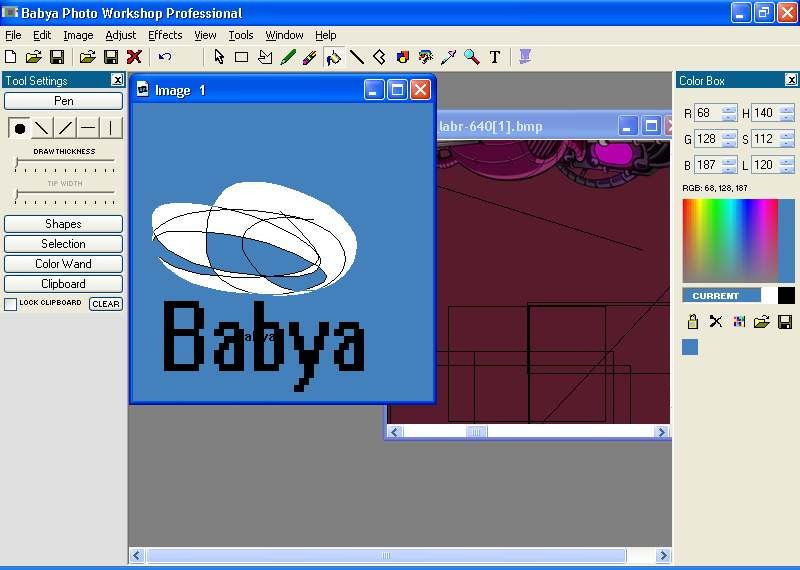Click the padlock icon in Color Box
800x570 pixels.
pos(692,321)
